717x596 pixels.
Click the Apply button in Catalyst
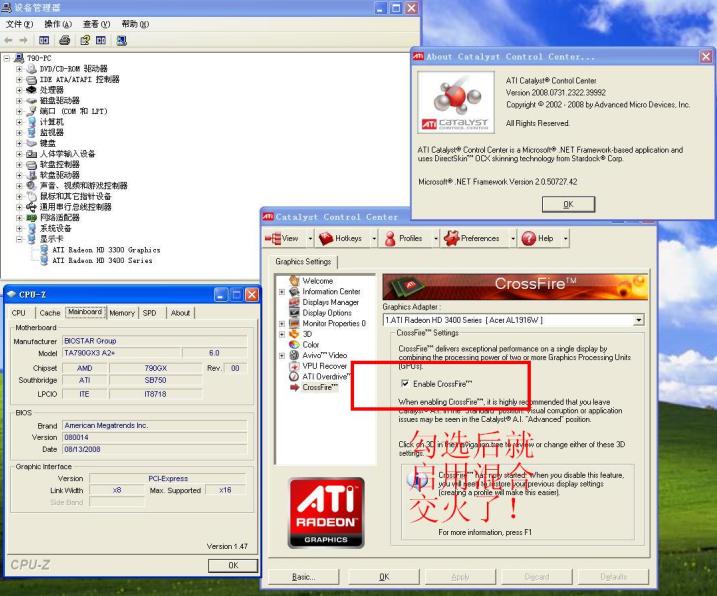point(460,577)
